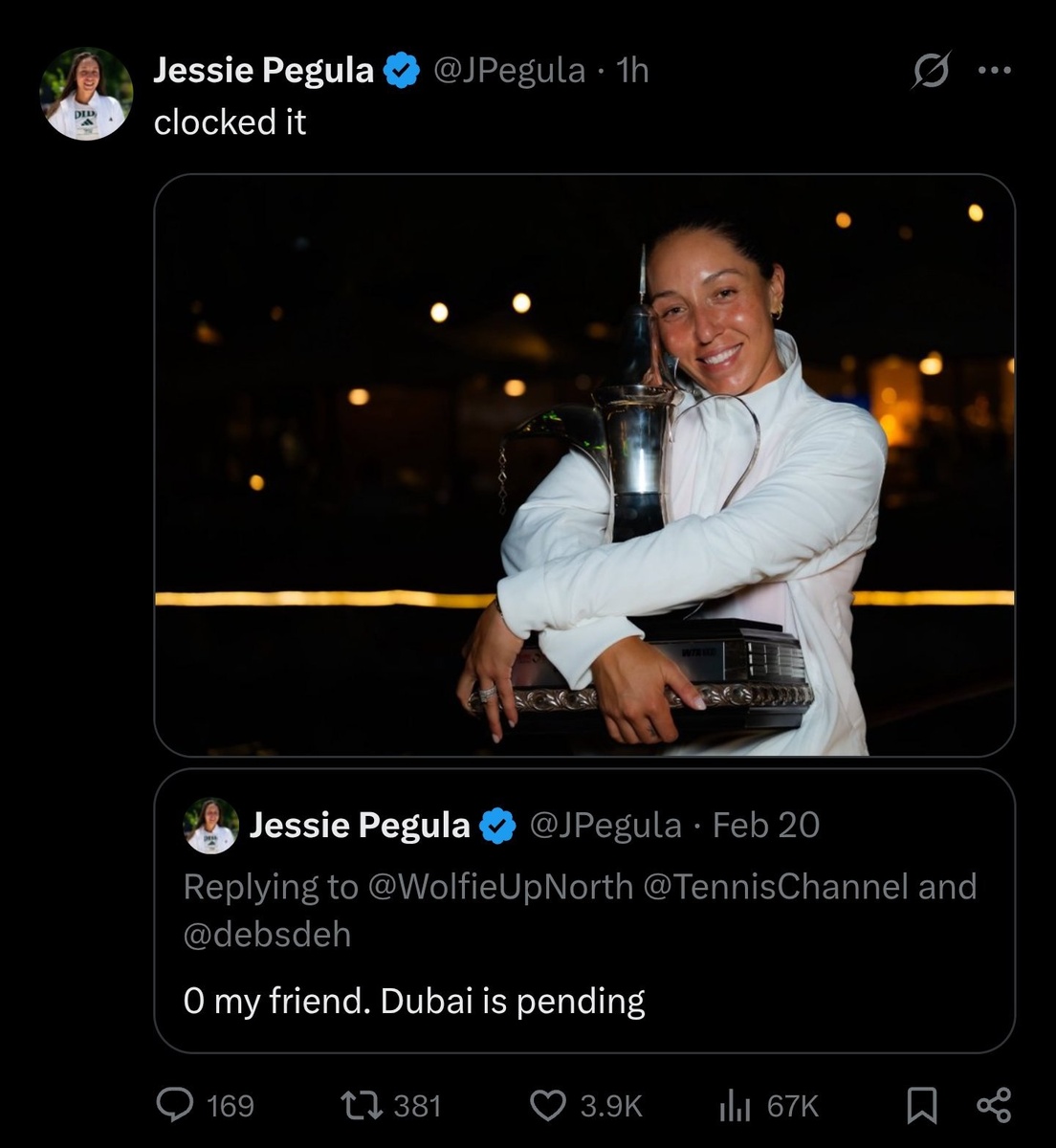Like the tweet with heart icon
This screenshot has height=1148, width=1056.
coord(548,1106)
